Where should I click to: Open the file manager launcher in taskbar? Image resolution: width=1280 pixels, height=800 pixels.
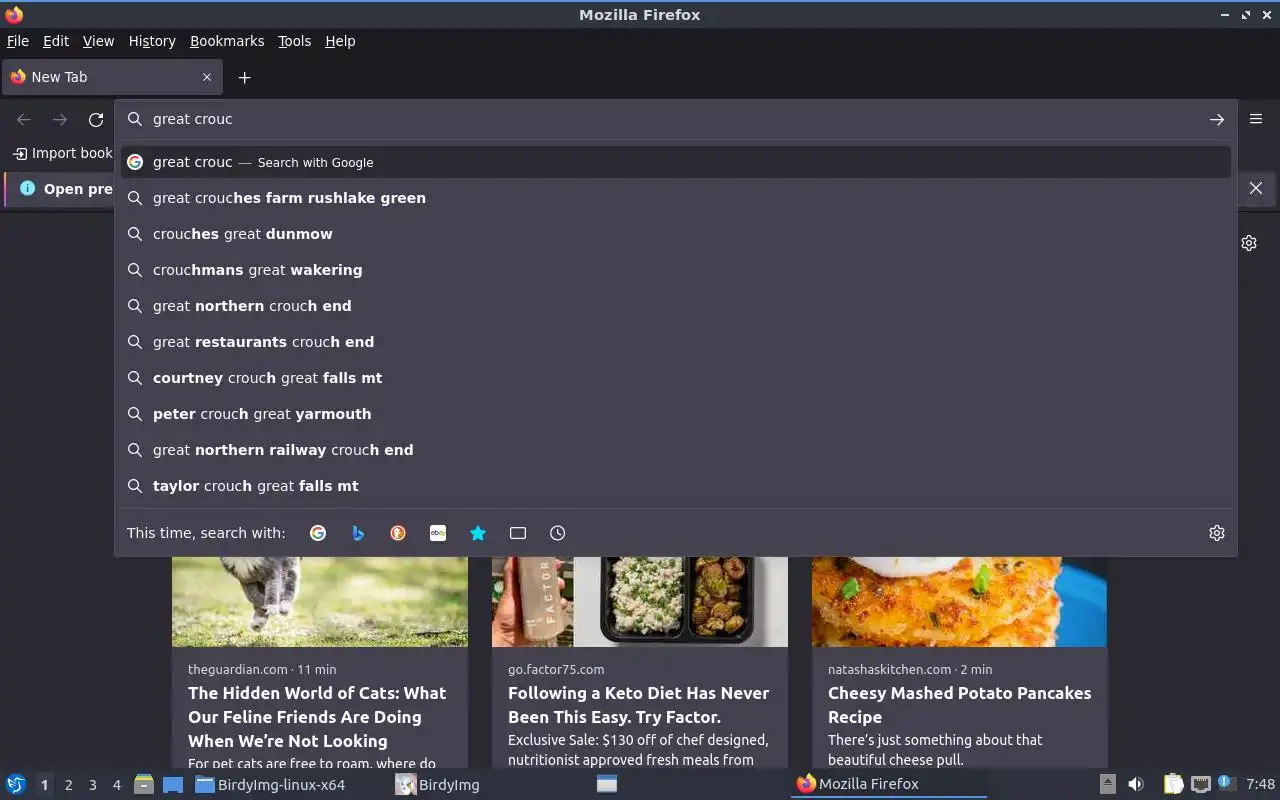(x=143, y=784)
